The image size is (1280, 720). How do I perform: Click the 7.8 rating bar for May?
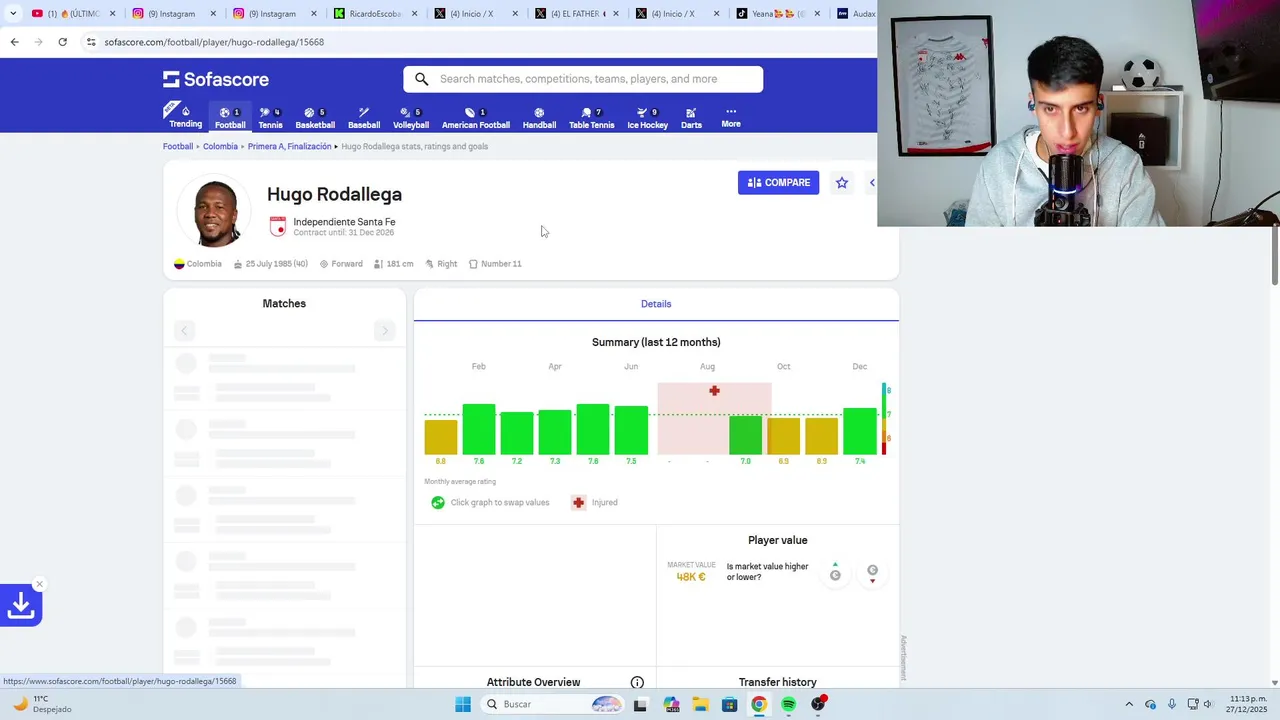593,429
